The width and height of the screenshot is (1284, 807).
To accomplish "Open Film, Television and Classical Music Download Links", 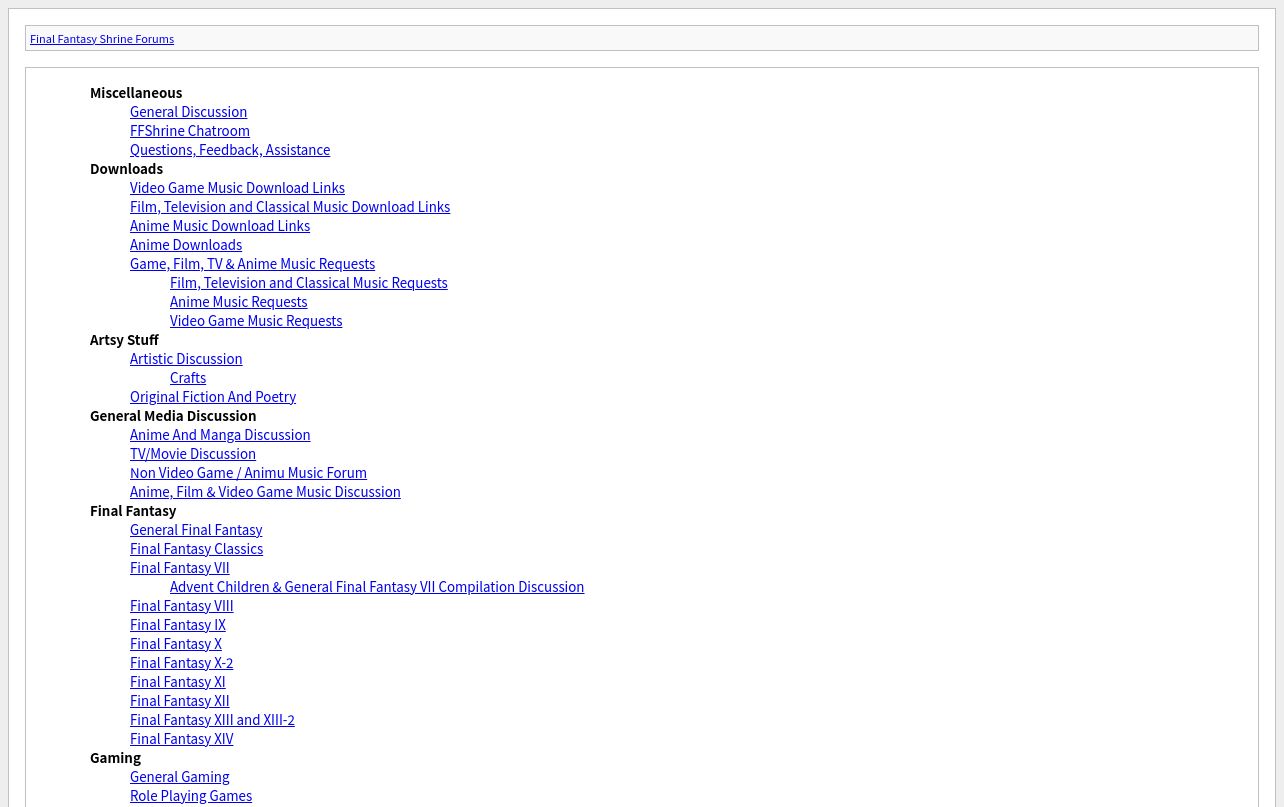I will (290, 207).
